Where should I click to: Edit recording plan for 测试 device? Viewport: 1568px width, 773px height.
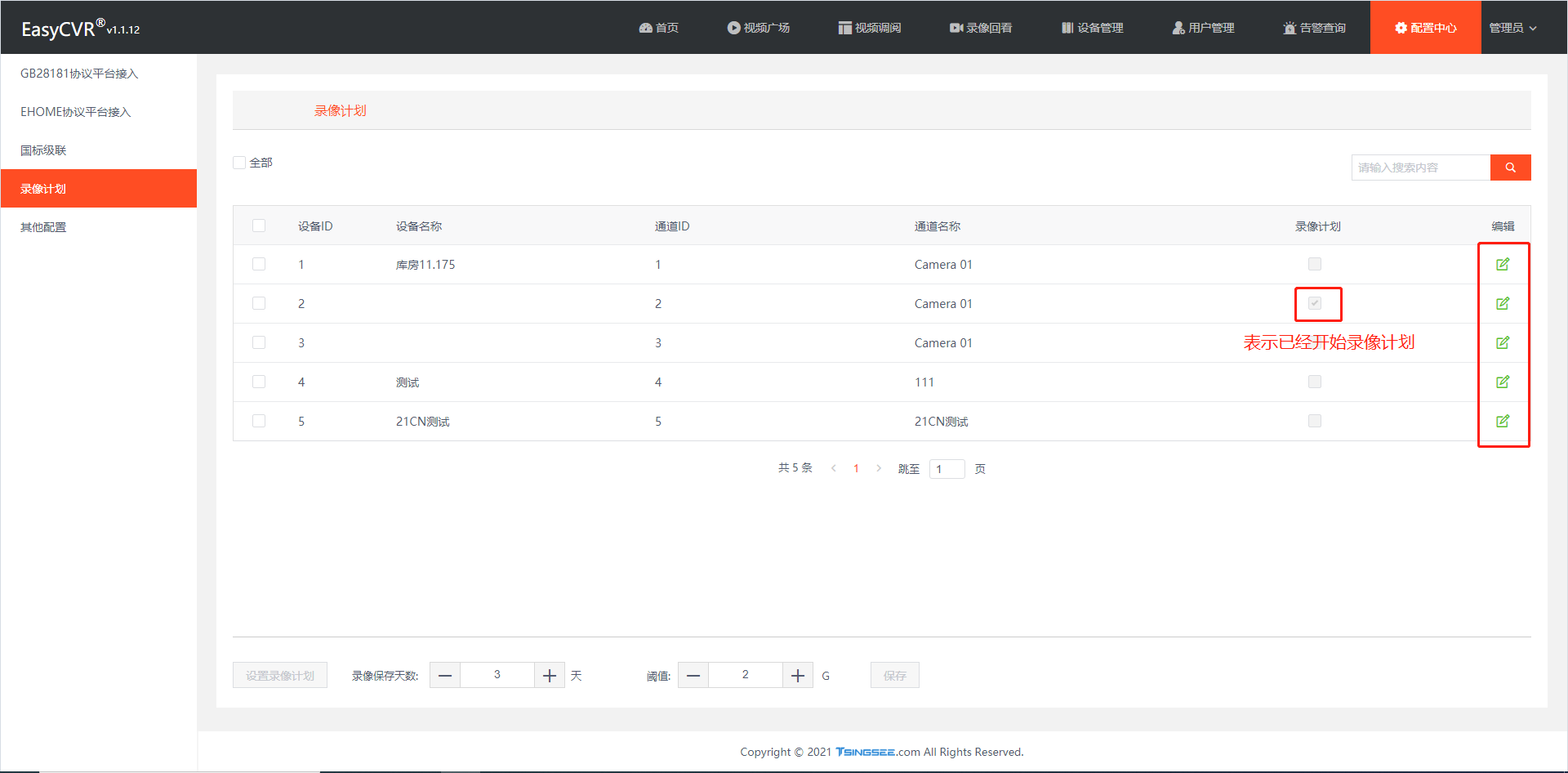pos(1503,382)
